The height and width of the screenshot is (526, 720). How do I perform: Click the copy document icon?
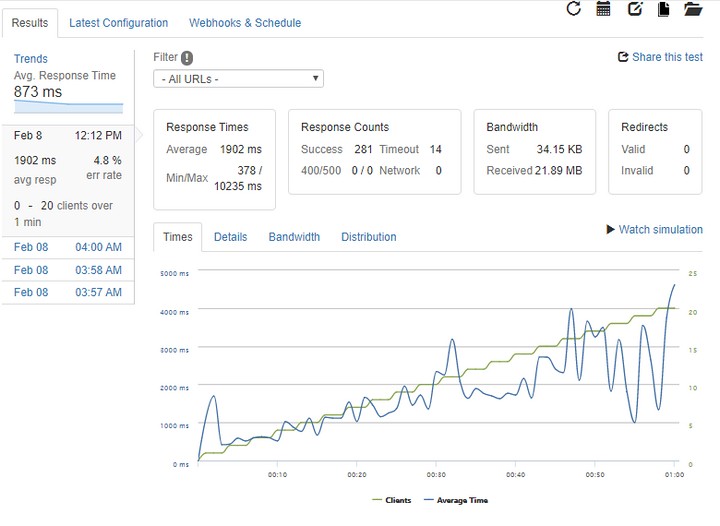point(663,9)
